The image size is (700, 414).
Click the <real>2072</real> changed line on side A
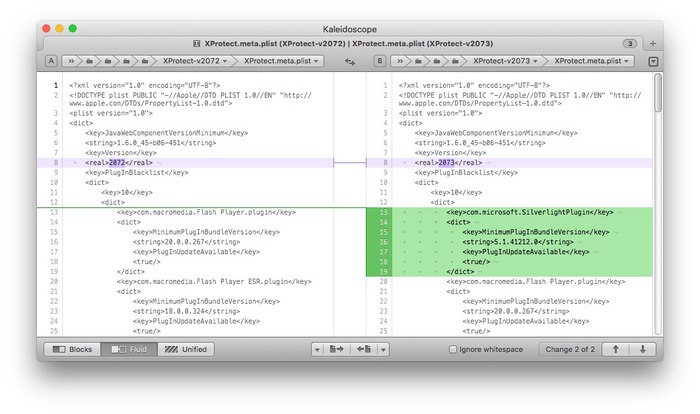(185, 163)
